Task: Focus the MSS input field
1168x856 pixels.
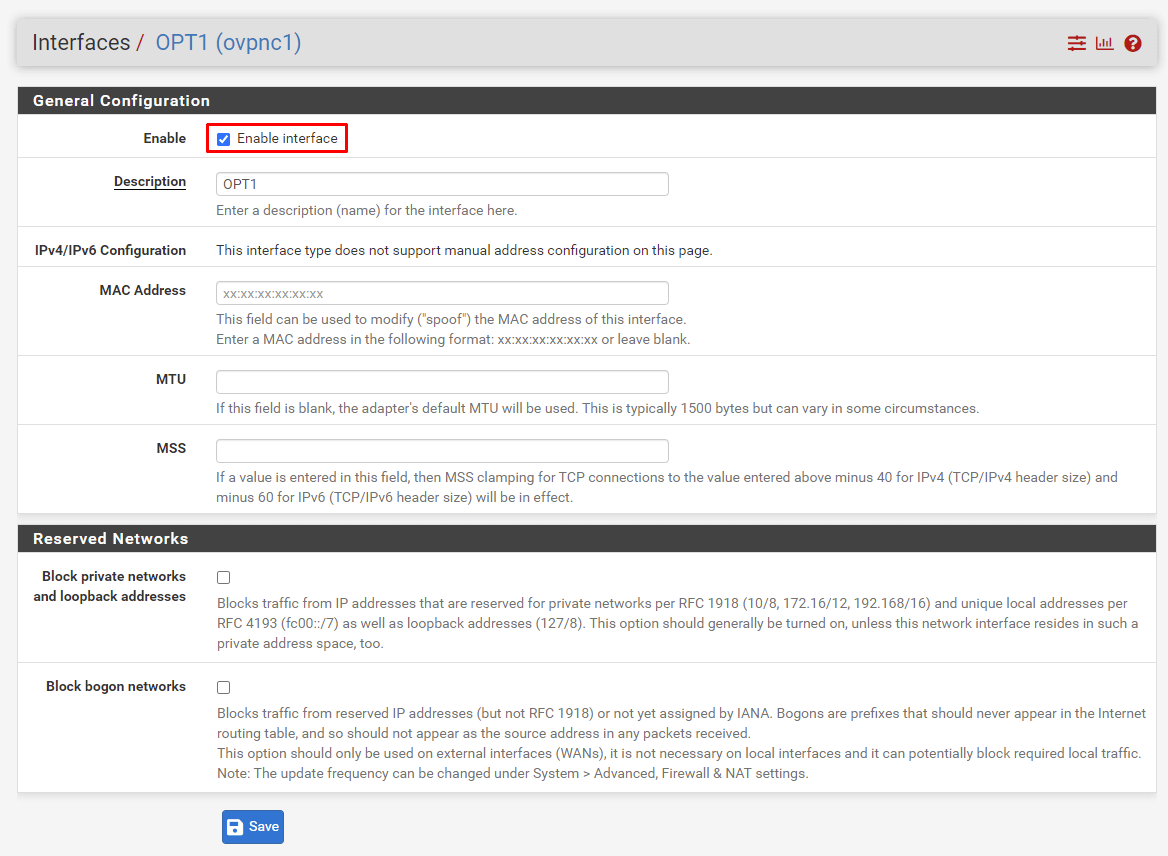Action: [x=442, y=451]
